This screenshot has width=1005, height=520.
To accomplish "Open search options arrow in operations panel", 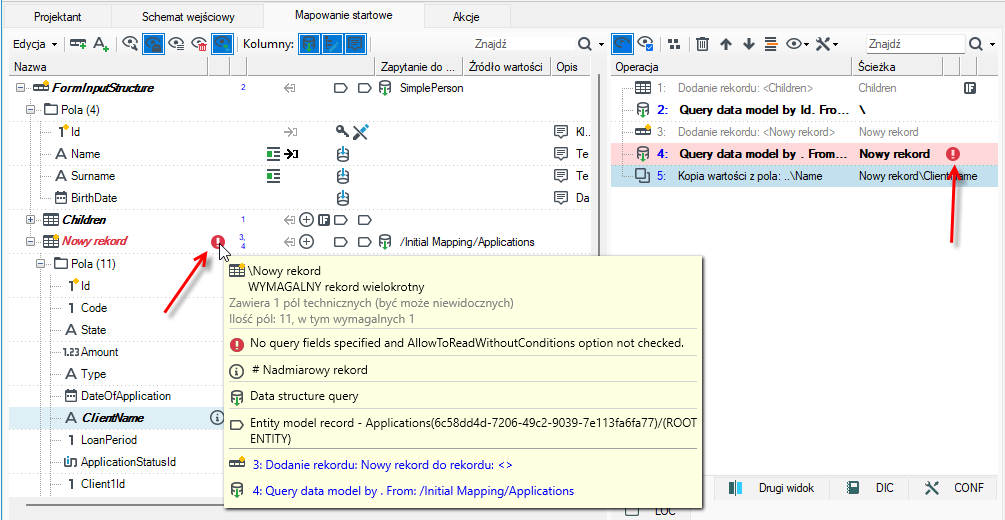I will pos(992,44).
